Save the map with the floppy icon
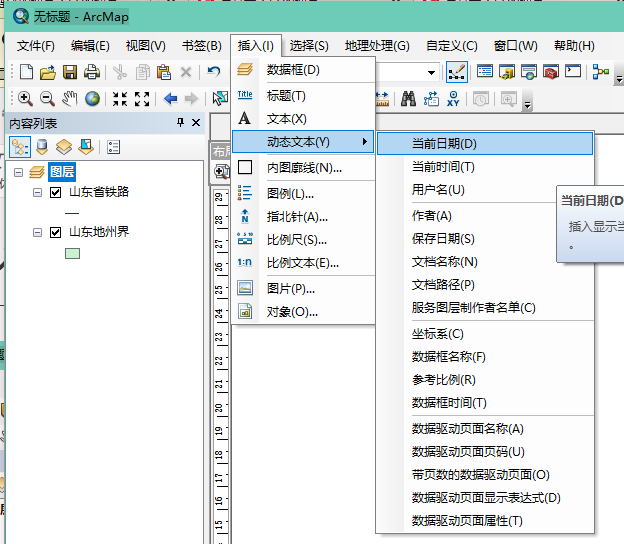This screenshot has height=544, width=624. pos(70,72)
